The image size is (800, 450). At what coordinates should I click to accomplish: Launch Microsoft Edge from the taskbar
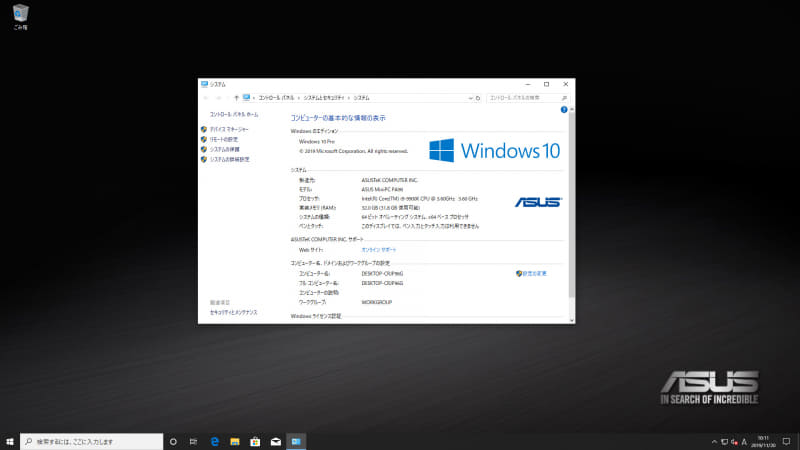215,442
